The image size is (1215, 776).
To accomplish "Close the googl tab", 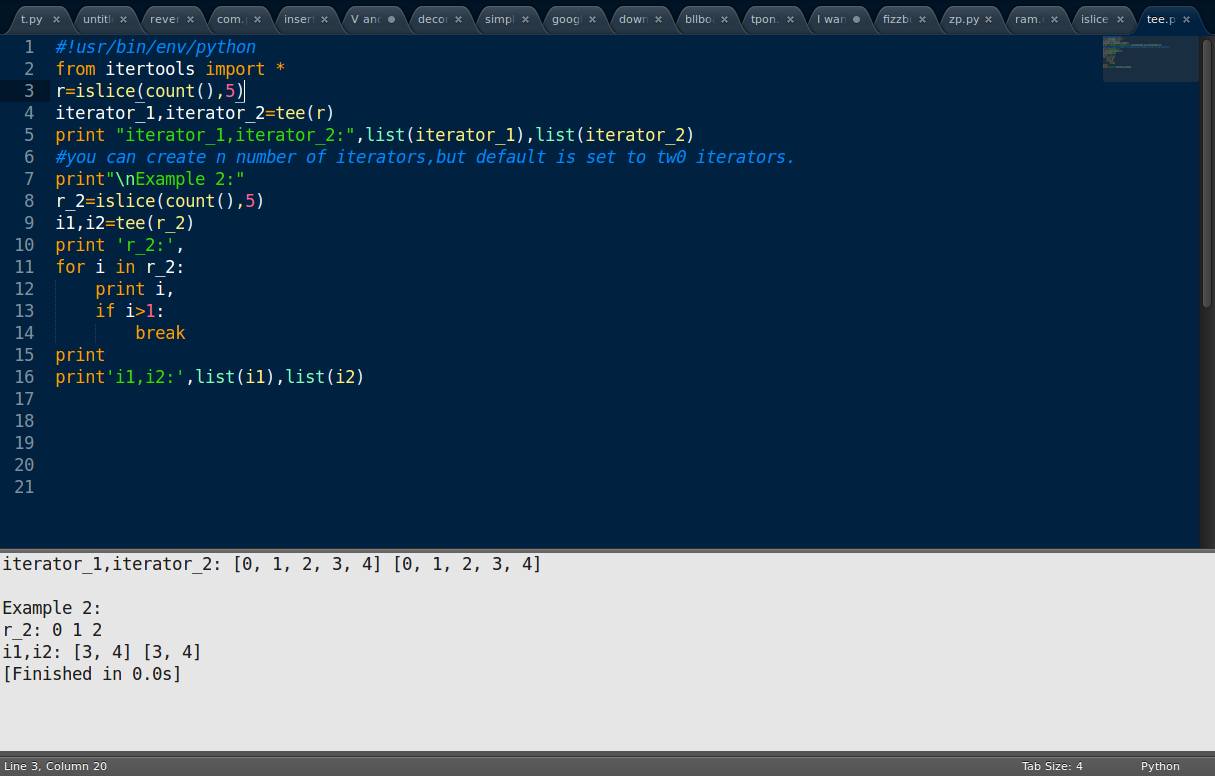I will (592, 20).
